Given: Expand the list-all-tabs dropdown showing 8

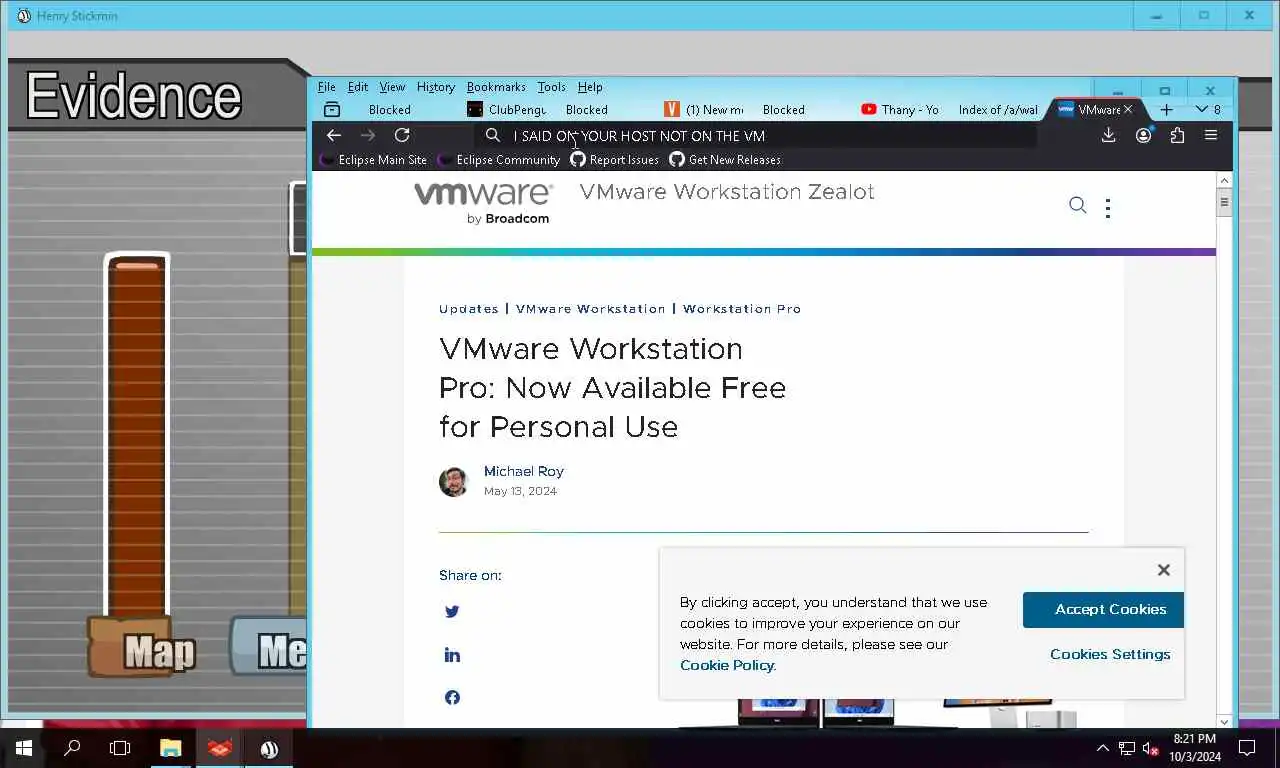Looking at the screenshot, I should [1208, 109].
